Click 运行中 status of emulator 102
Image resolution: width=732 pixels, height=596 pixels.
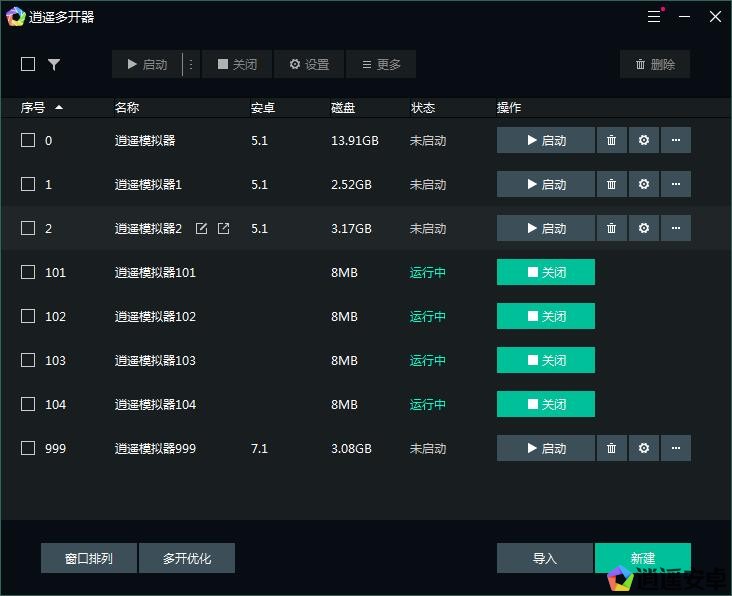tap(428, 316)
